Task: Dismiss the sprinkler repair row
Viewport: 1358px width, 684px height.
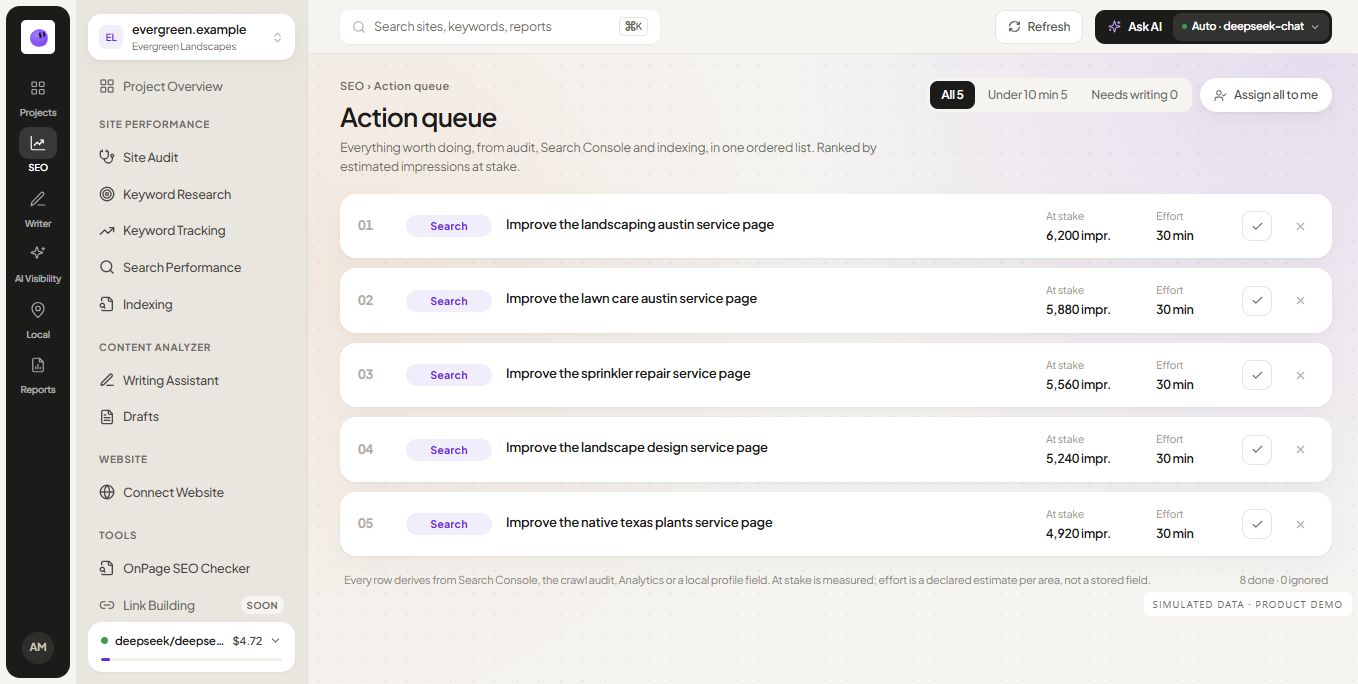Action: point(1300,375)
